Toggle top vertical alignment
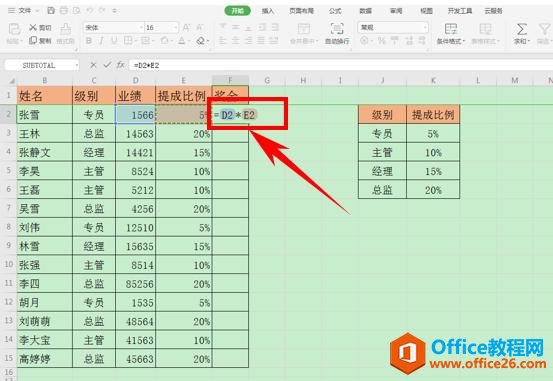The width and height of the screenshot is (553, 381). (x=223, y=27)
